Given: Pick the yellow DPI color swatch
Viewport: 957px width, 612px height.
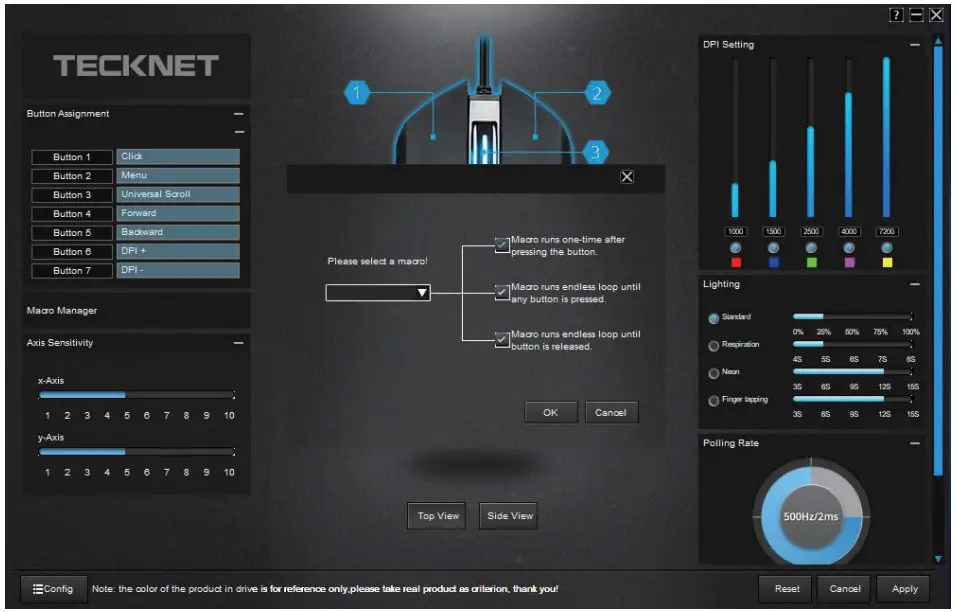Looking at the screenshot, I should coord(887,263).
